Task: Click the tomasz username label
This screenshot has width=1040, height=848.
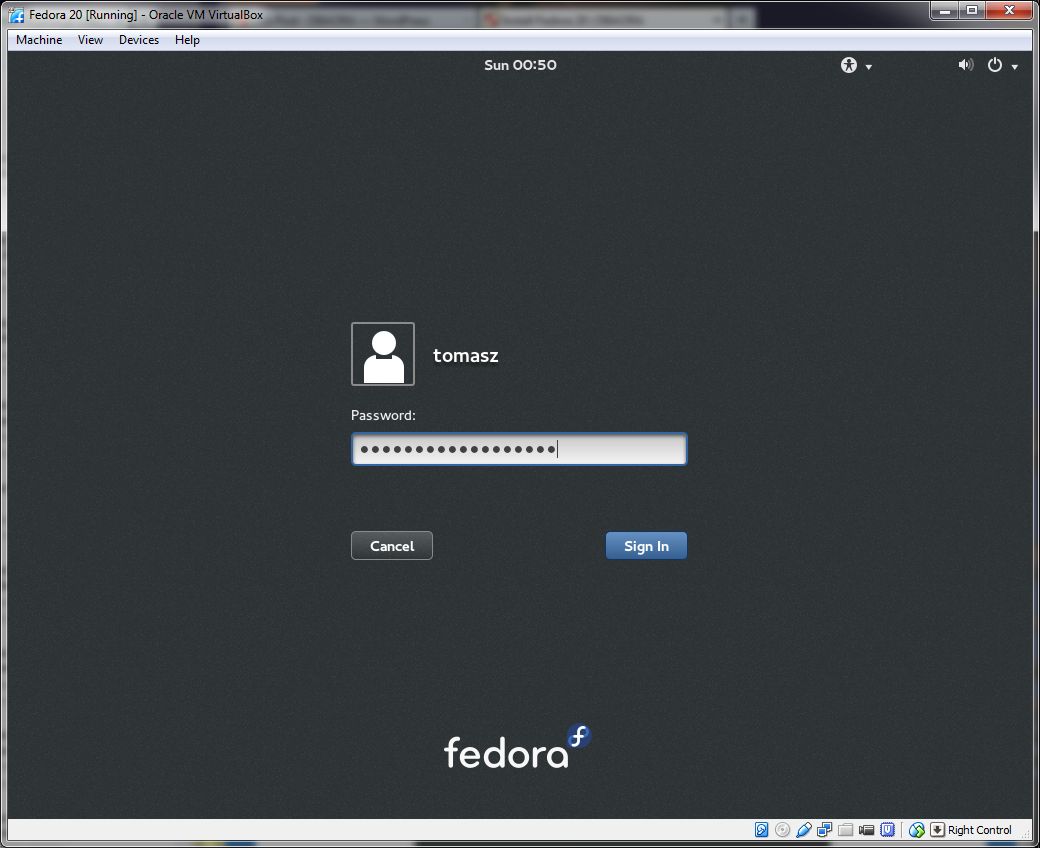Action: (466, 355)
